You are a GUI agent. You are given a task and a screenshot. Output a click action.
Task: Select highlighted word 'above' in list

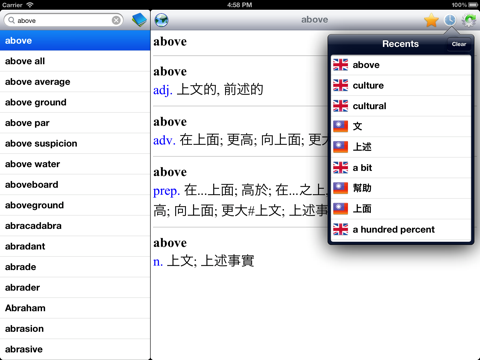pyautogui.click(x=75, y=41)
